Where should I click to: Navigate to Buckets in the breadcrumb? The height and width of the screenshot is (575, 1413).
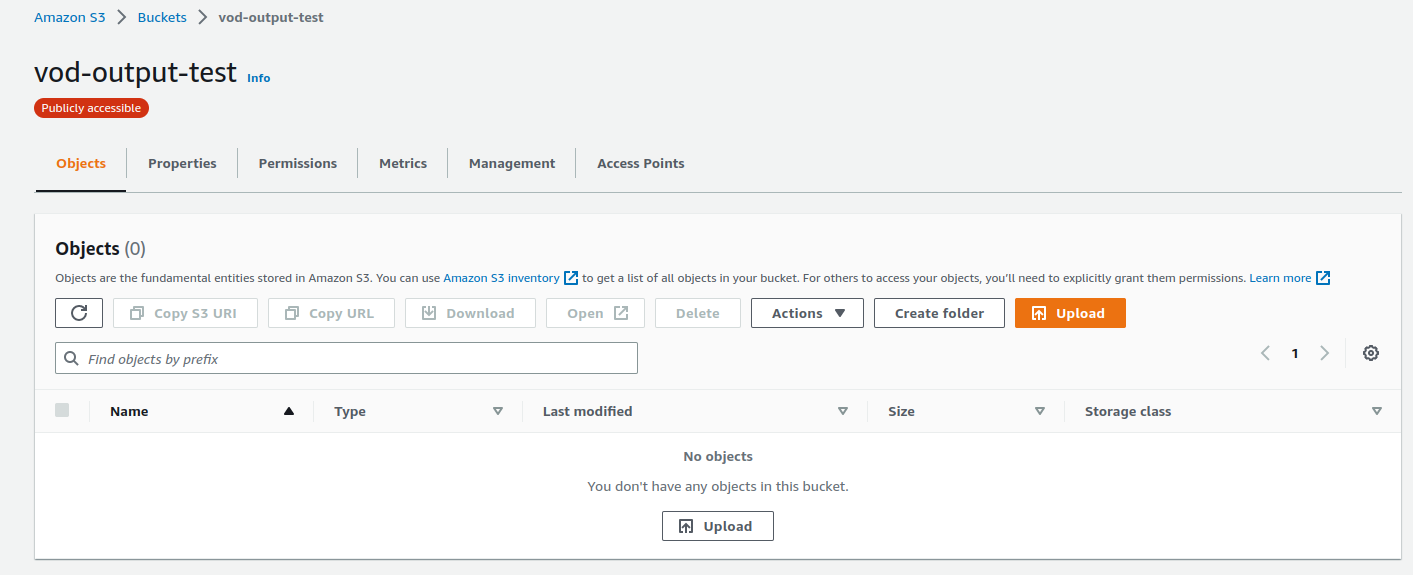coord(162,17)
